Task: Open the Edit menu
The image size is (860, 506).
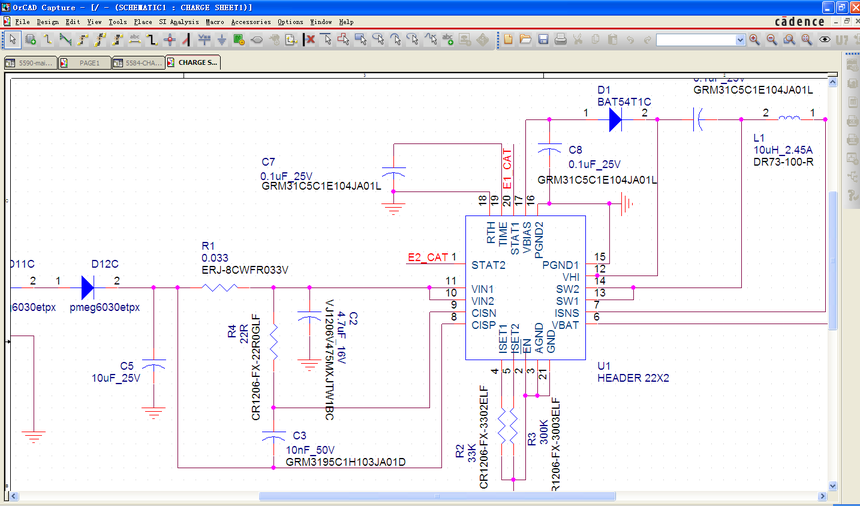Action: point(72,22)
